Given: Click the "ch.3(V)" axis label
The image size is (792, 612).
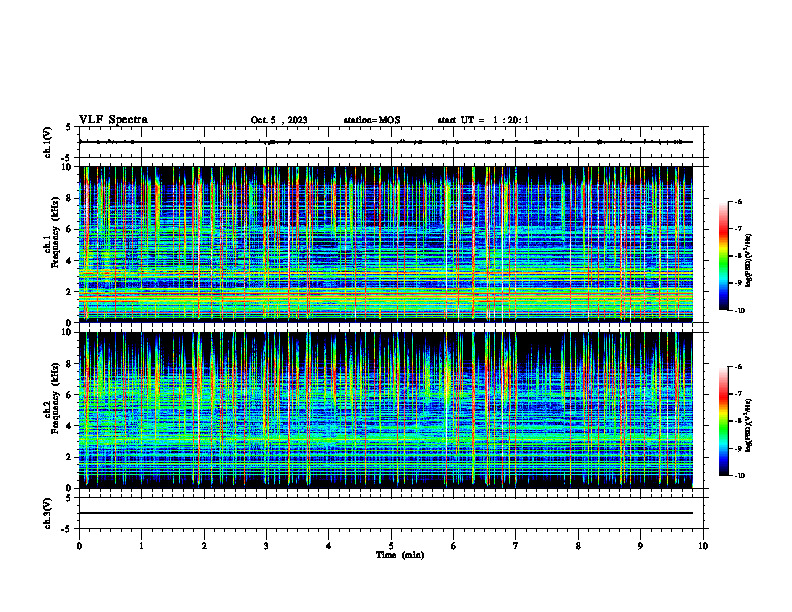Looking at the screenshot, I should point(47,513).
